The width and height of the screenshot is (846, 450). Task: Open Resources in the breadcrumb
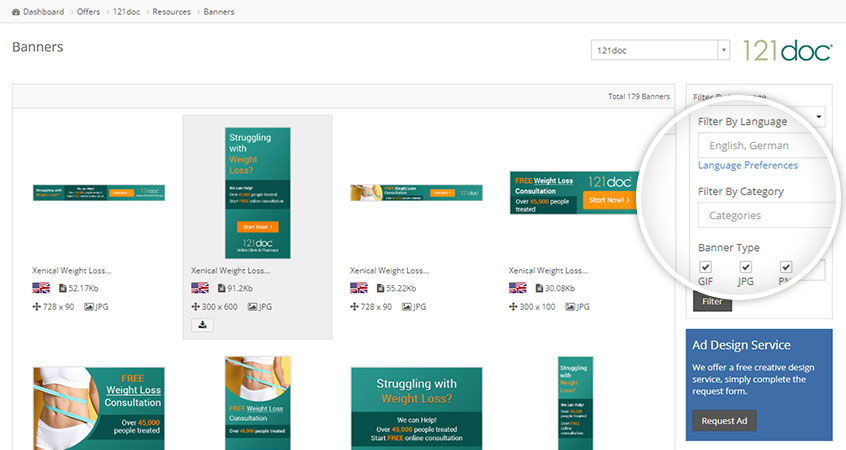172,12
